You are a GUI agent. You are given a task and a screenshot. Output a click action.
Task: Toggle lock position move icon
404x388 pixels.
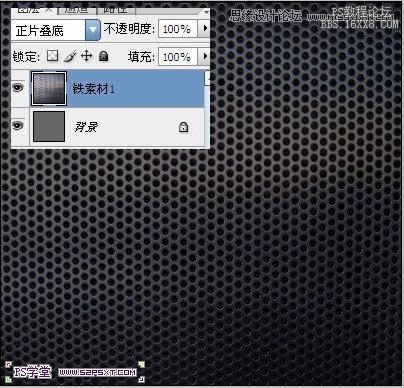pyautogui.click(x=87, y=56)
